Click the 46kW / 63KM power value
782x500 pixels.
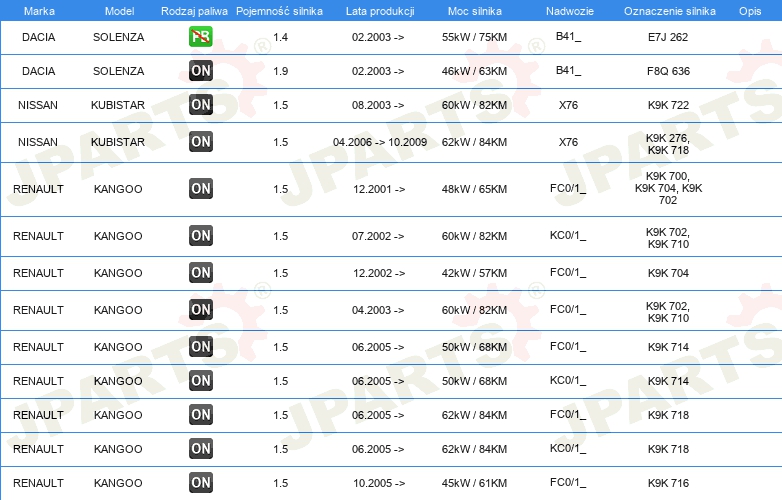click(x=474, y=71)
